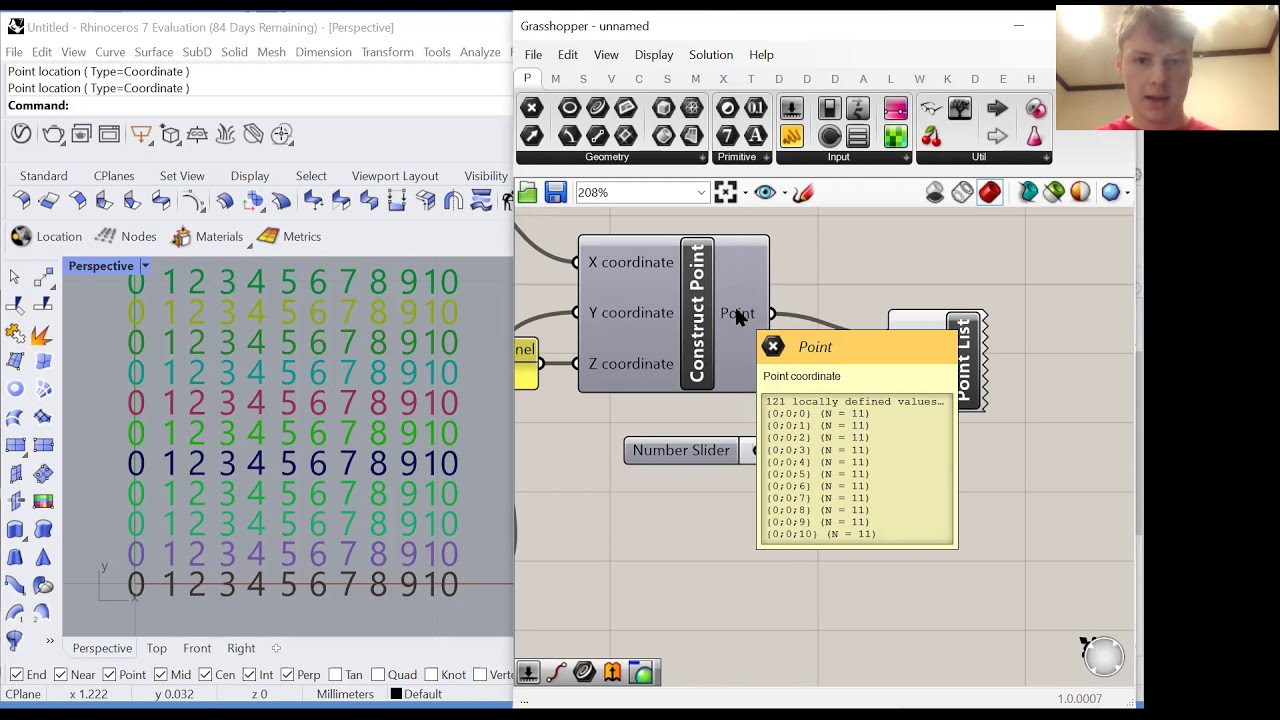Click the no preview icon in Grasshopper
Image resolution: width=1280 pixels, height=720 pixels.
click(935, 192)
